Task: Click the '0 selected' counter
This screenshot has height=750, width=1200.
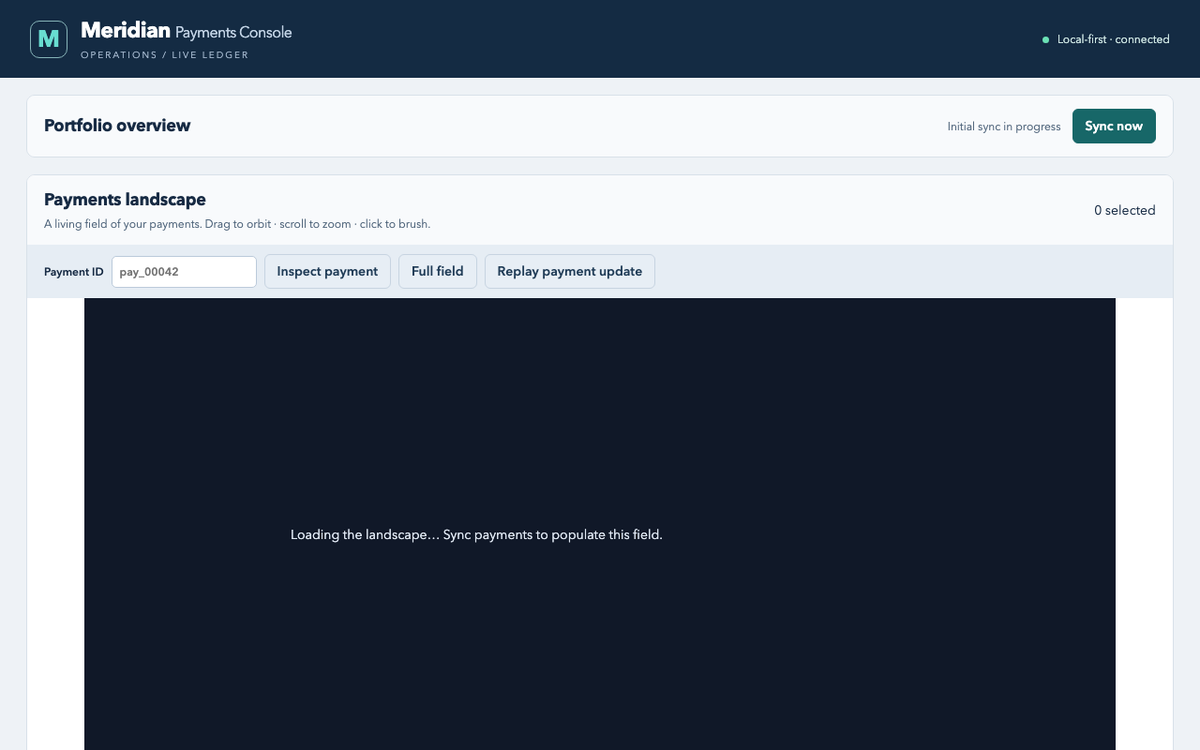Action: click(1125, 210)
